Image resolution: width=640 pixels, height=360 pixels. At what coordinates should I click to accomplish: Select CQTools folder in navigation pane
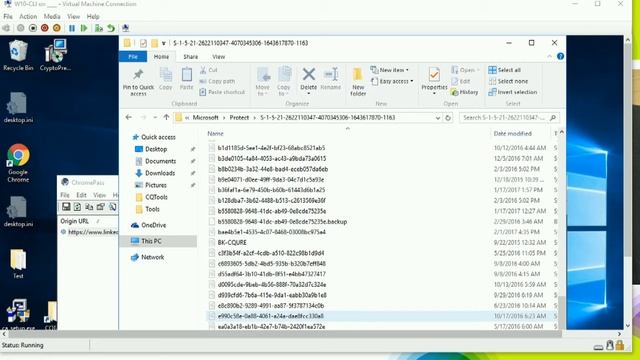(156, 197)
